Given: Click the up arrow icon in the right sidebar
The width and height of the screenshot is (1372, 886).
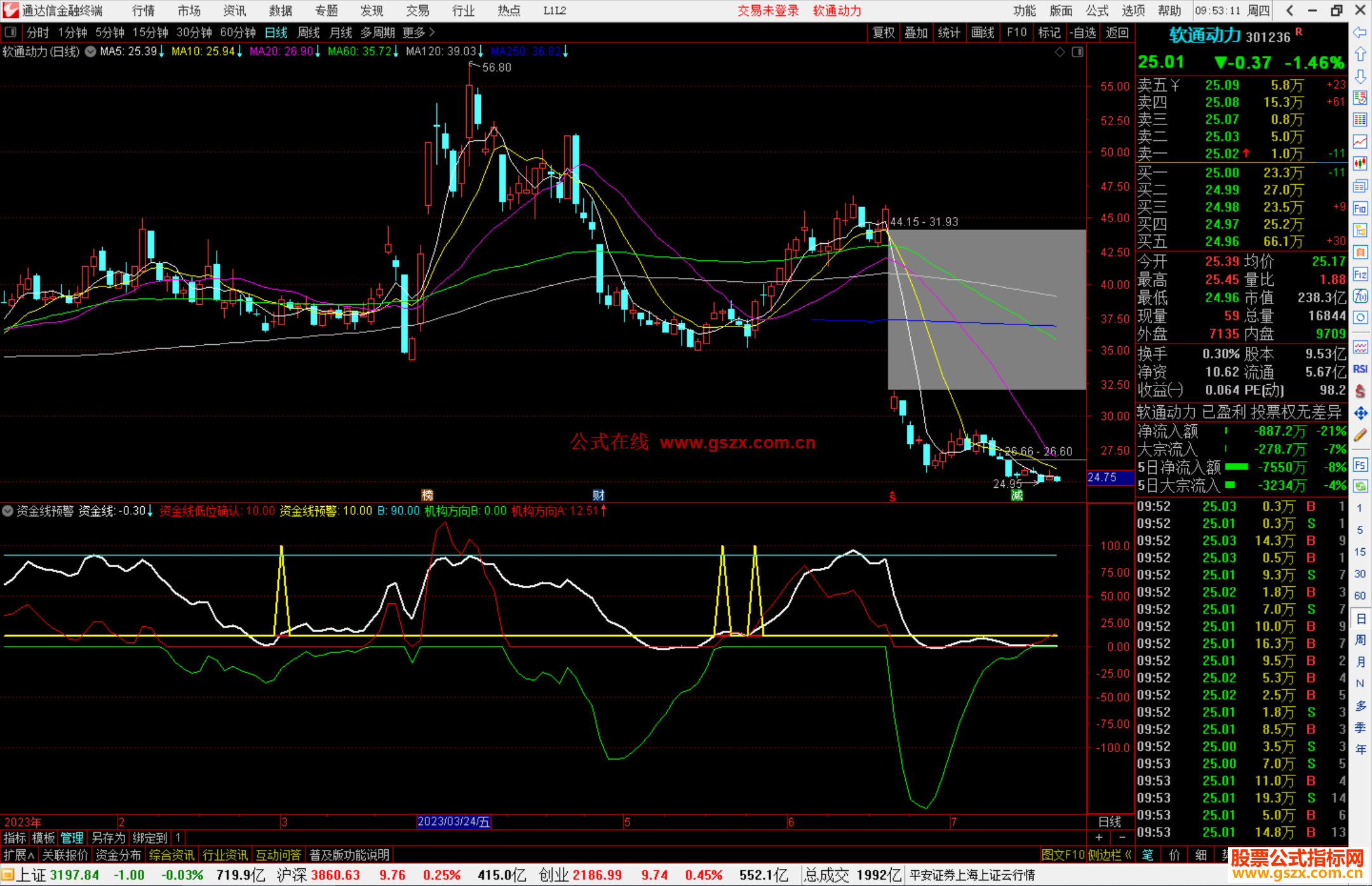Looking at the screenshot, I should point(1360,54).
